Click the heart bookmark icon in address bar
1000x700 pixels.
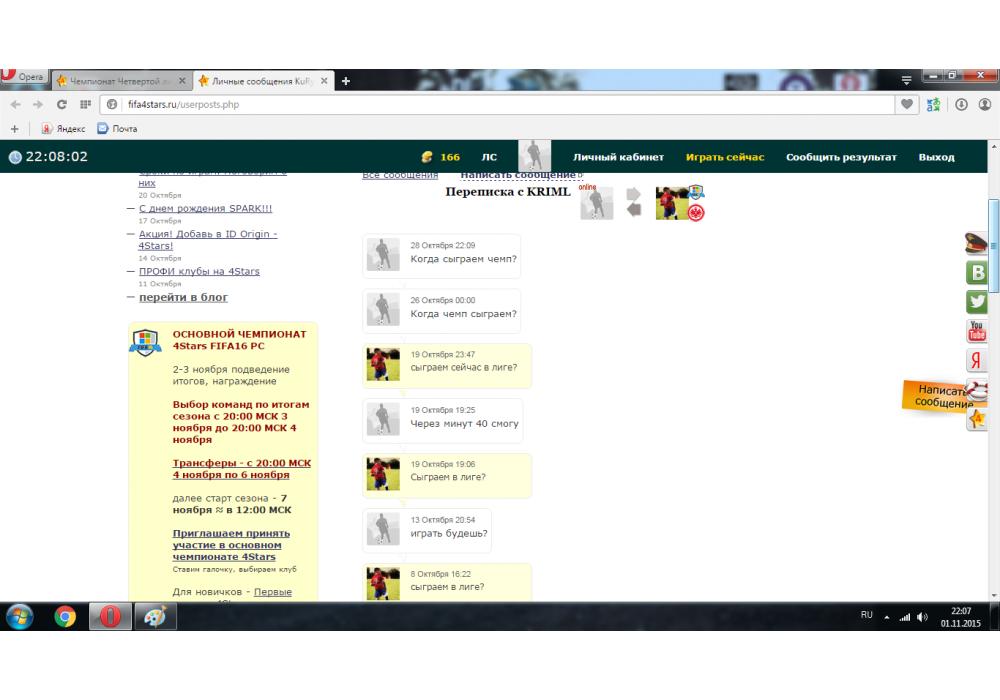pyautogui.click(x=908, y=104)
